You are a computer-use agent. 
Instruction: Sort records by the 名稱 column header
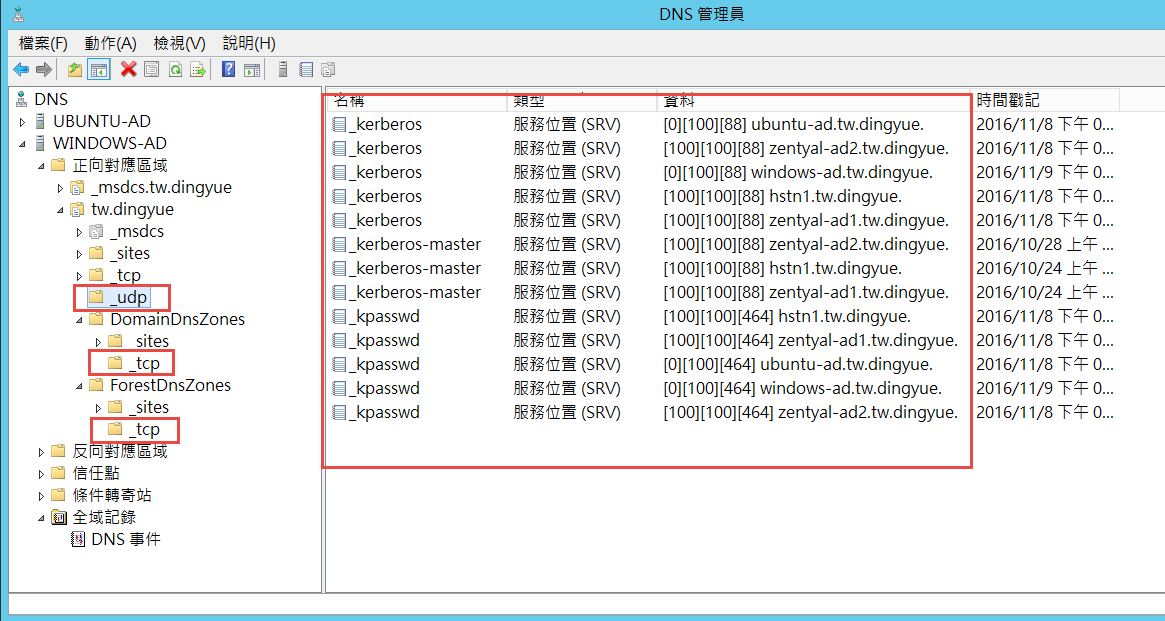[x=350, y=99]
